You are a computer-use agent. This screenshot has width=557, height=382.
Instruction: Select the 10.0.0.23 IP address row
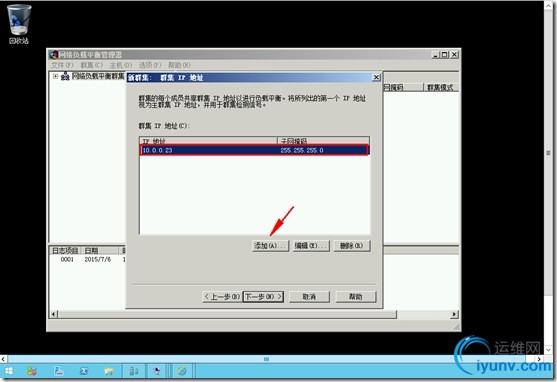point(255,150)
